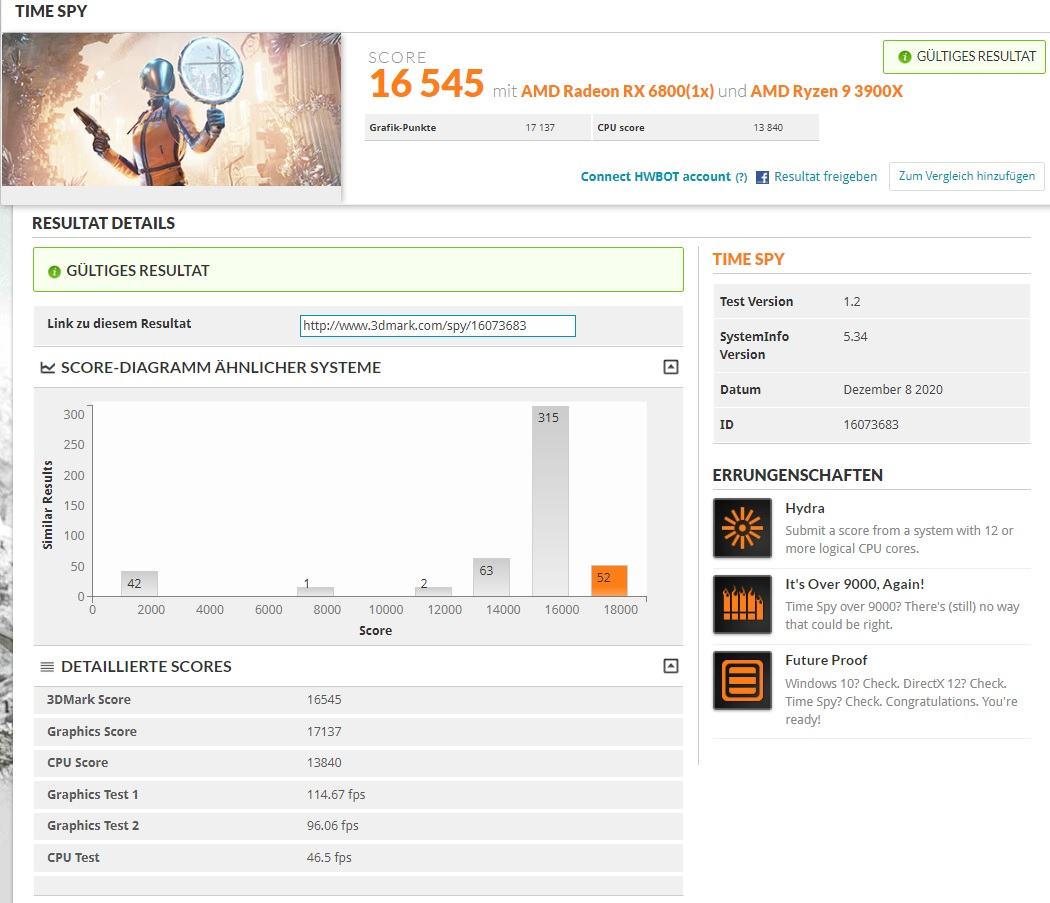Click the ID value 16073683
This screenshot has width=1050, height=903.
[x=871, y=425]
